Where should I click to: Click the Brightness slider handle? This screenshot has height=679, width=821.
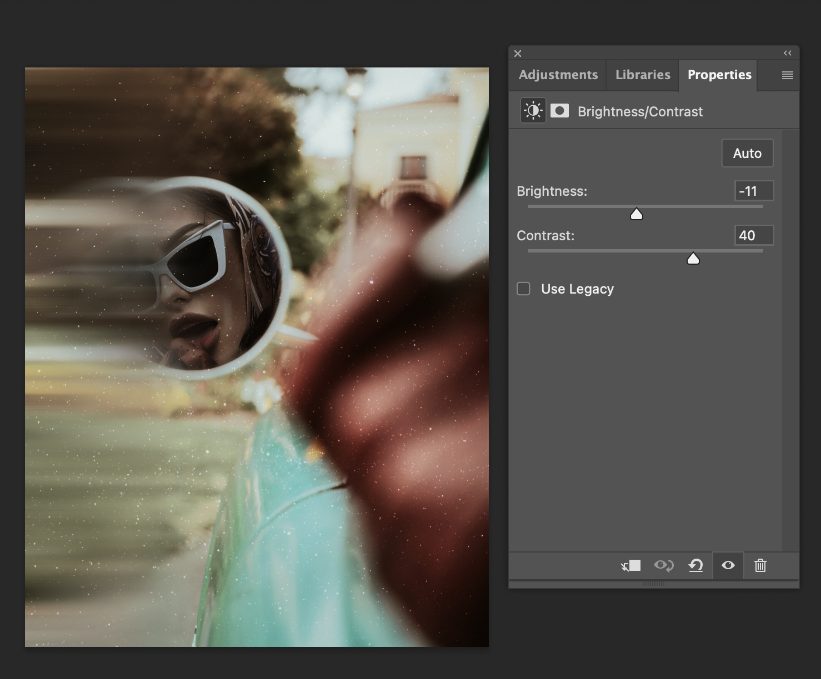click(x=636, y=214)
